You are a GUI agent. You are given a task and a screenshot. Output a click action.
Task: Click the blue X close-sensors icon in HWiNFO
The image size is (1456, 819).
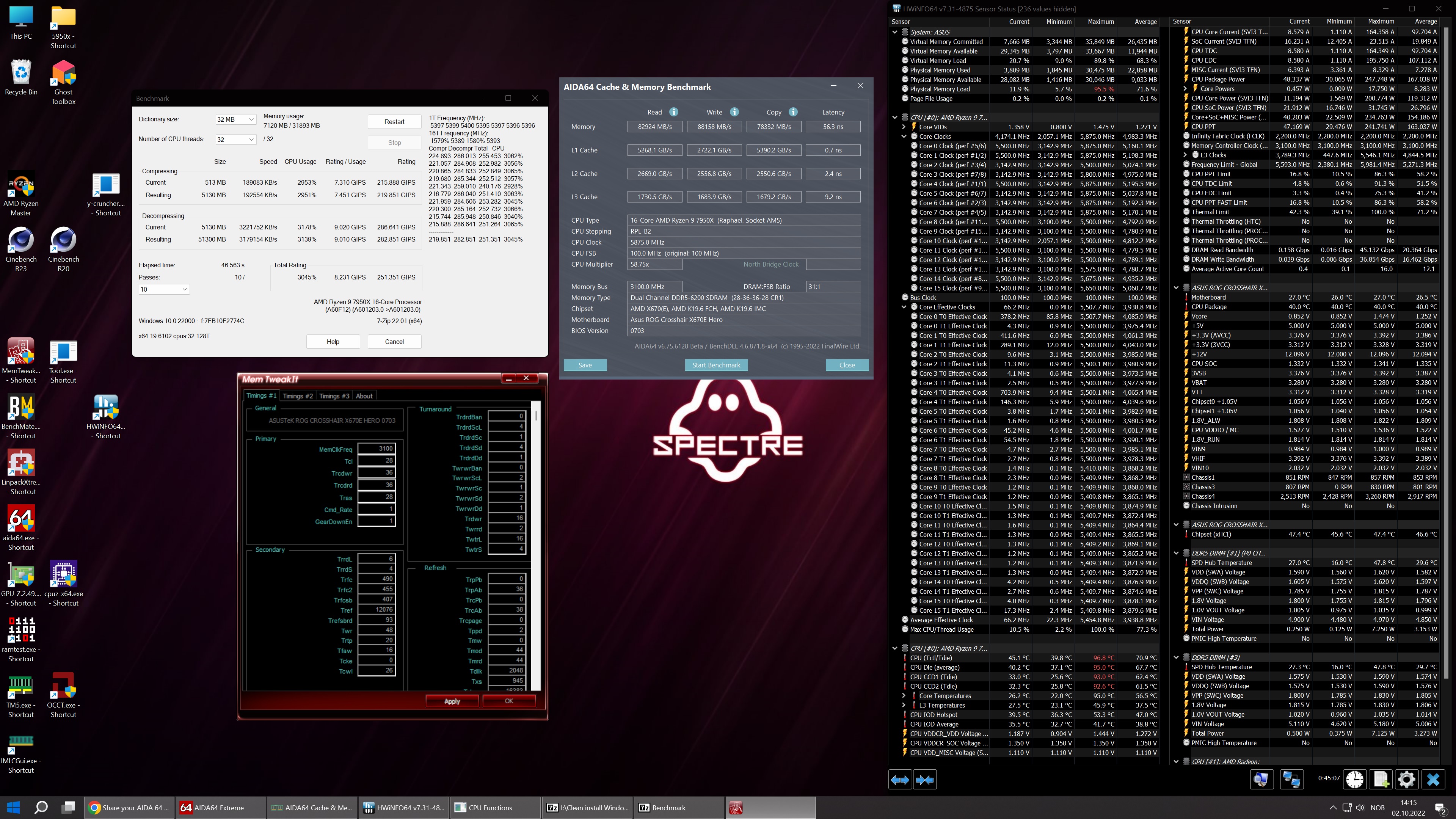[x=1433, y=780]
